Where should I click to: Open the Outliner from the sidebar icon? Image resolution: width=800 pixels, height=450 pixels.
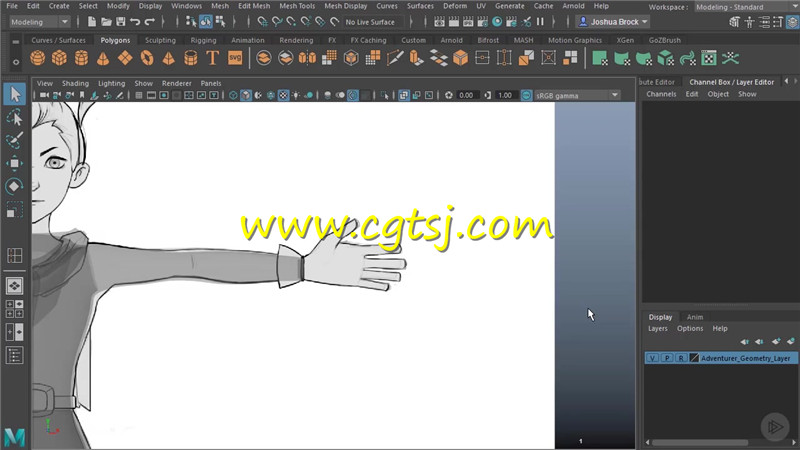click(14, 355)
